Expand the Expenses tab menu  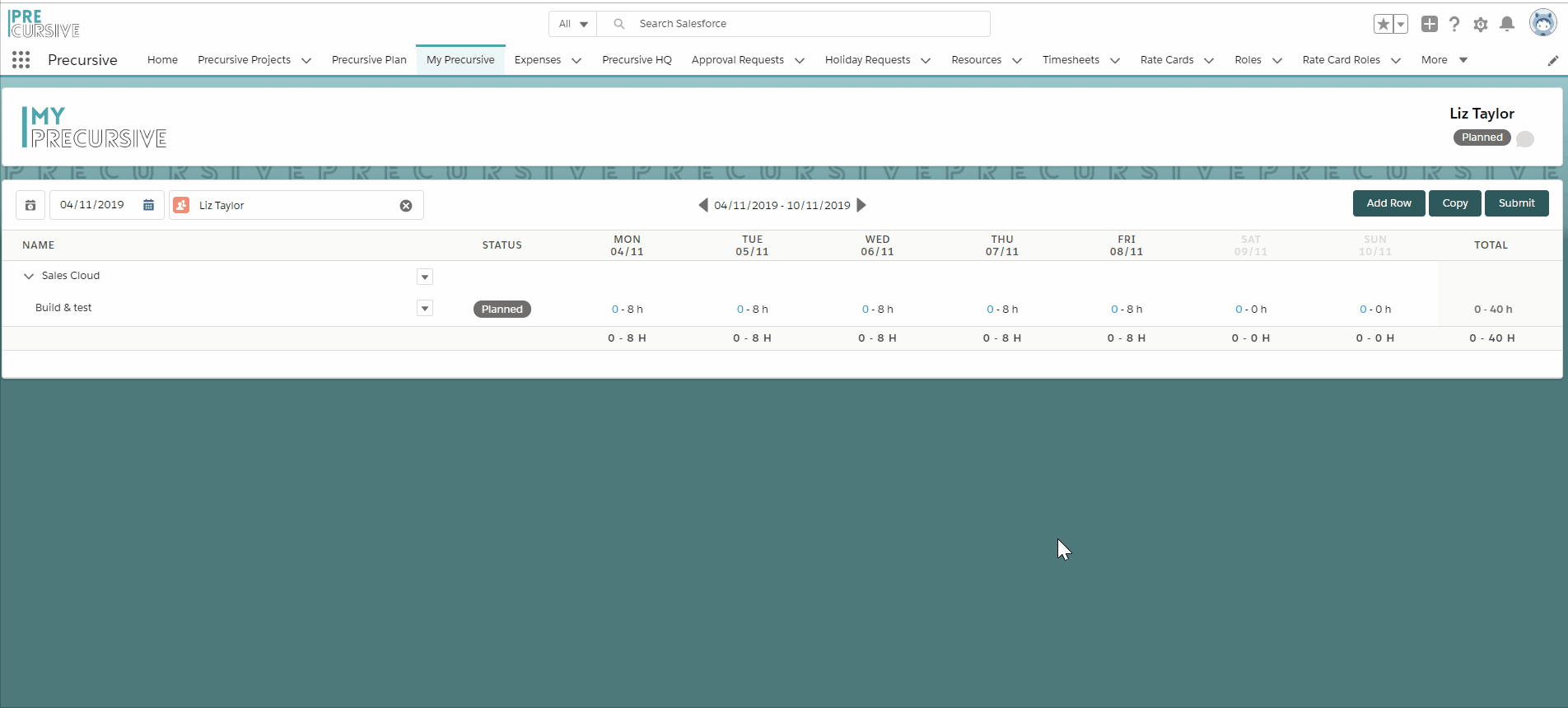[x=576, y=60]
